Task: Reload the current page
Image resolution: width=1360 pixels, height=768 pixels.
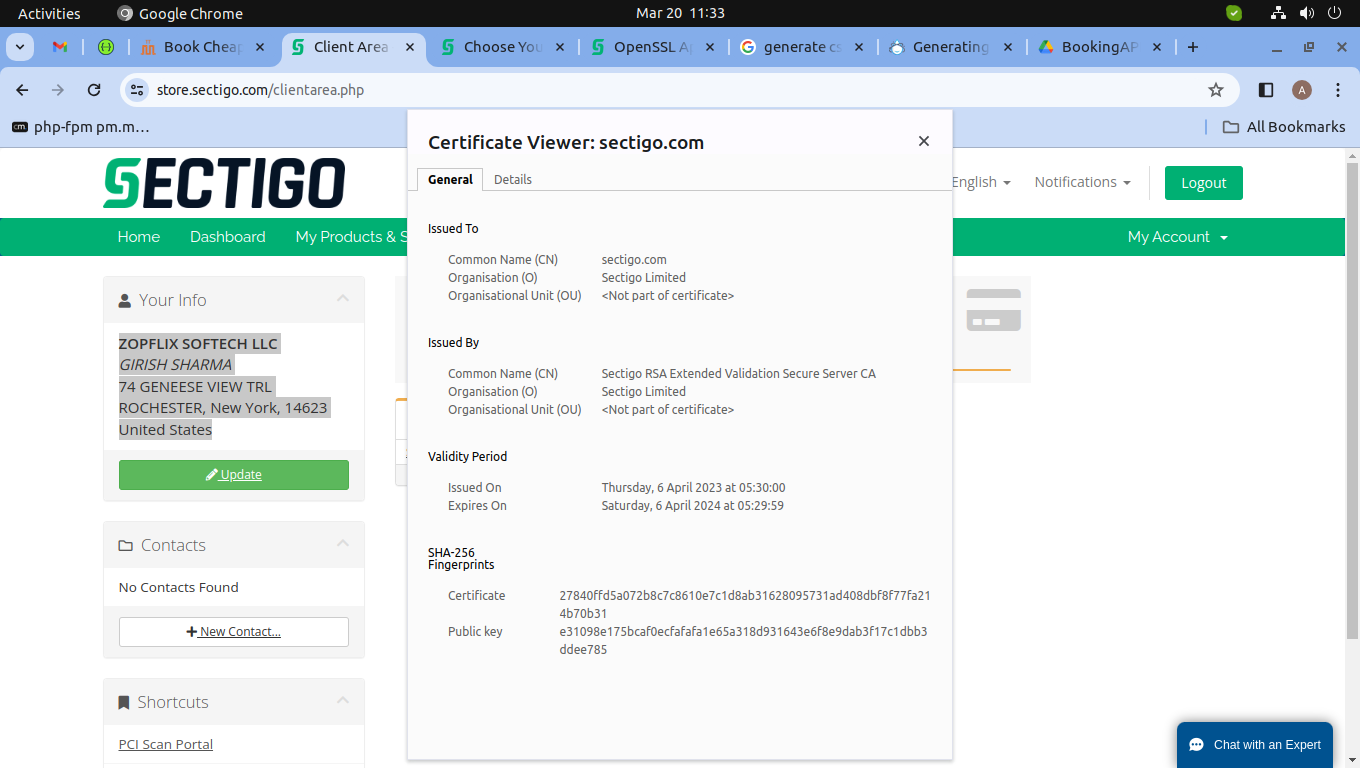Action: pos(94,90)
